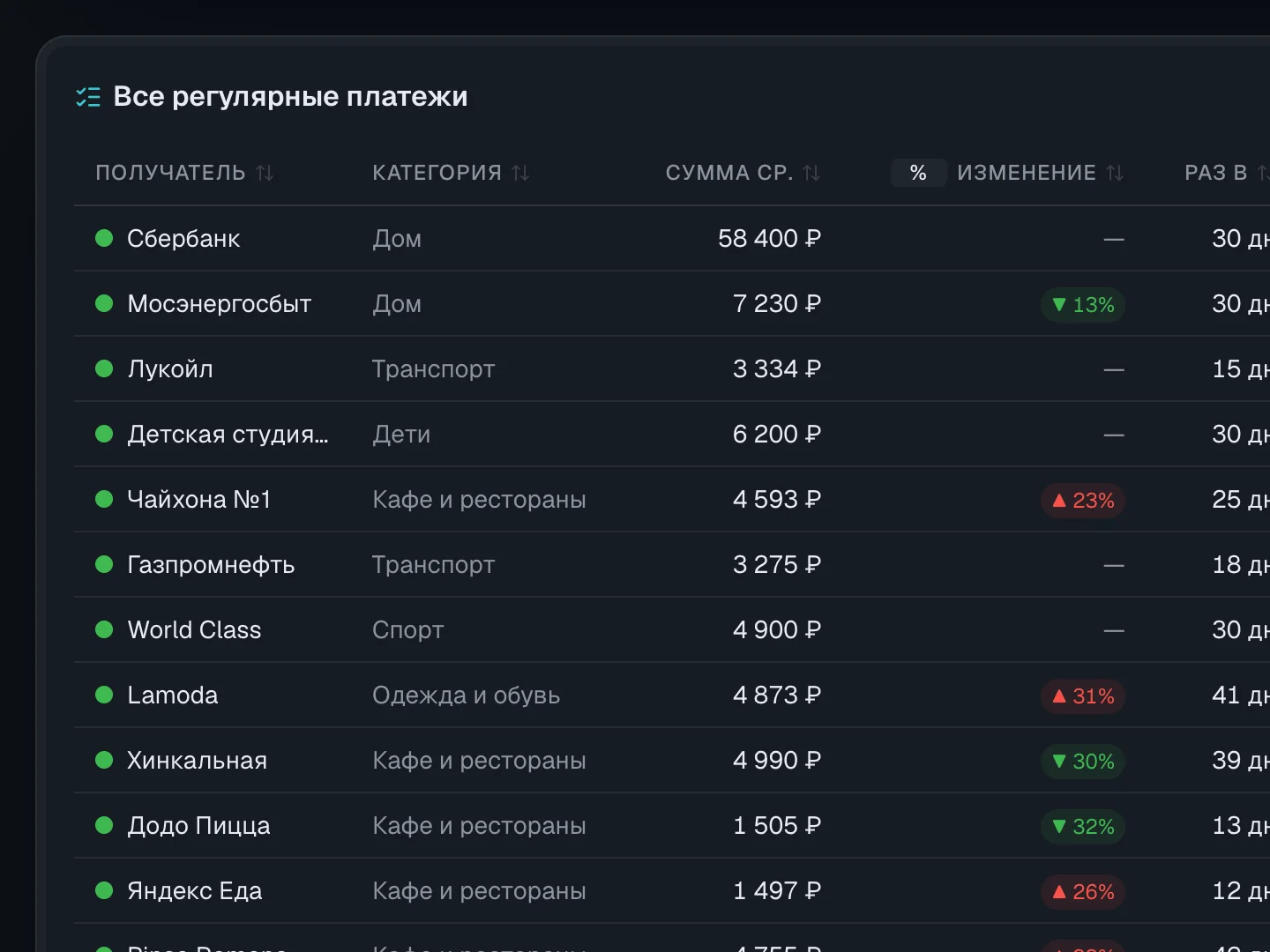1270x952 pixels.
Task: Click the 1 497 ₽ amount
Action: pyautogui.click(x=777, y=890)
